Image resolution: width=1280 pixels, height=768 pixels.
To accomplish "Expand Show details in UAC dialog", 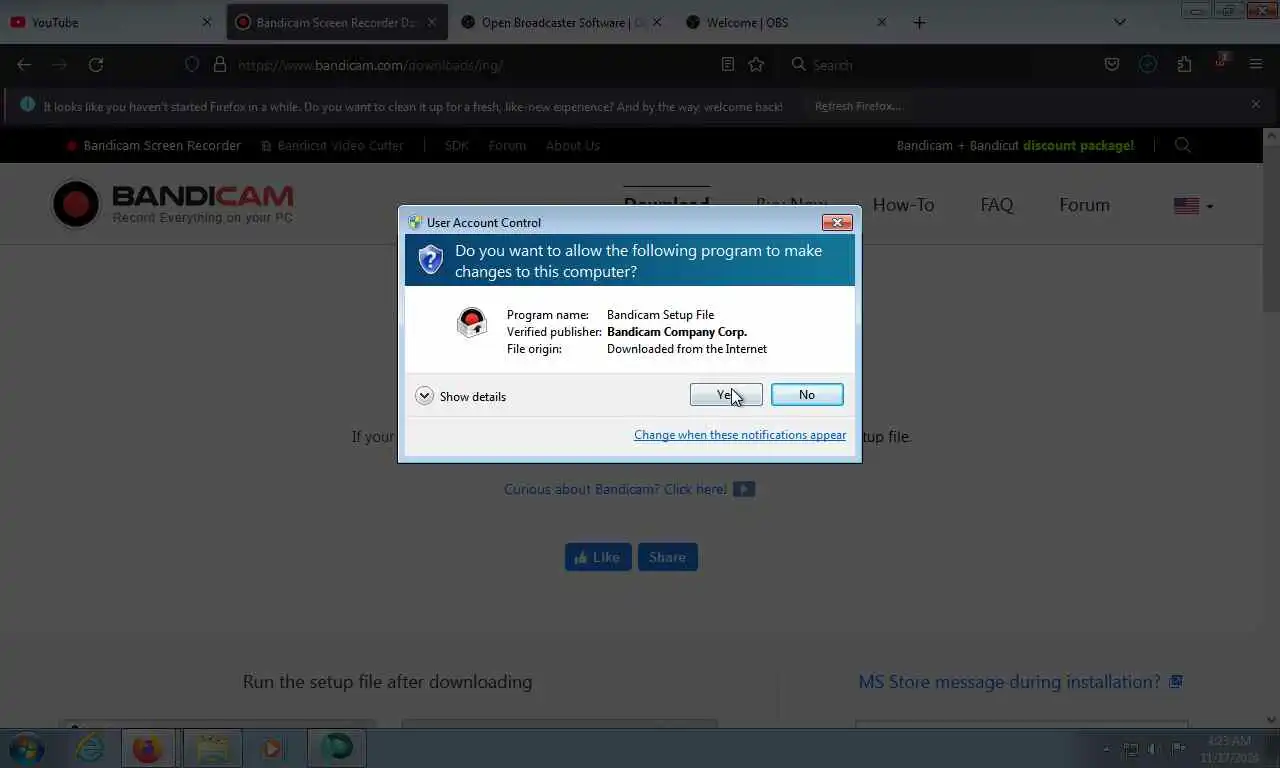I will coord(461,396).
